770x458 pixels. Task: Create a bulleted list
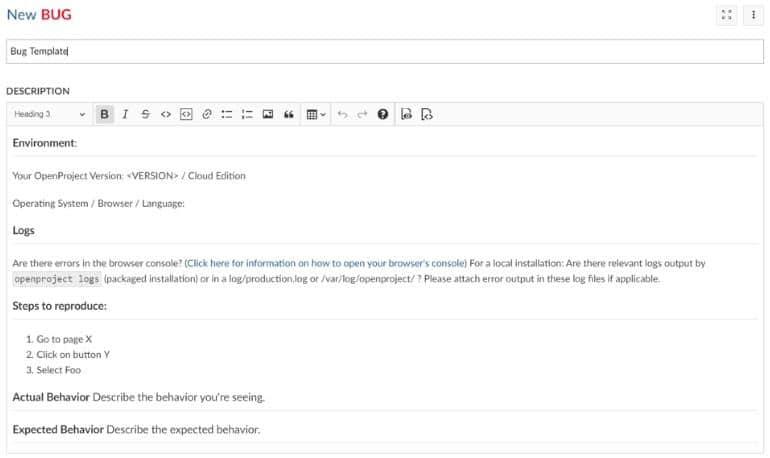tap(227, 114)
